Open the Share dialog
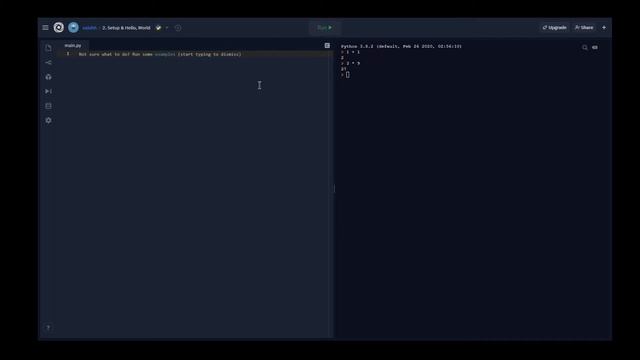The height and width of the screenshot is (360, 640). [x=584, y=27]
